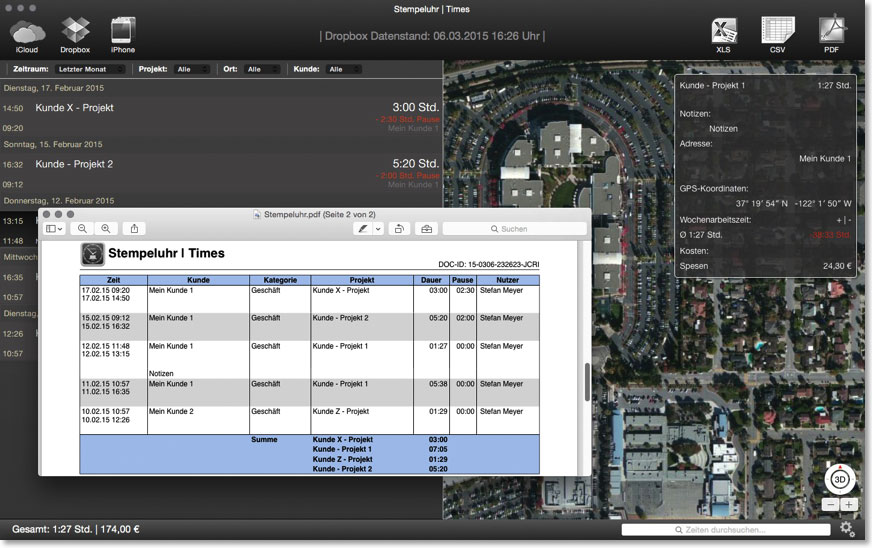This screenshot has height=548, width=872.
Task: Click the Nutzer column header in PDF
Action: 507,280
